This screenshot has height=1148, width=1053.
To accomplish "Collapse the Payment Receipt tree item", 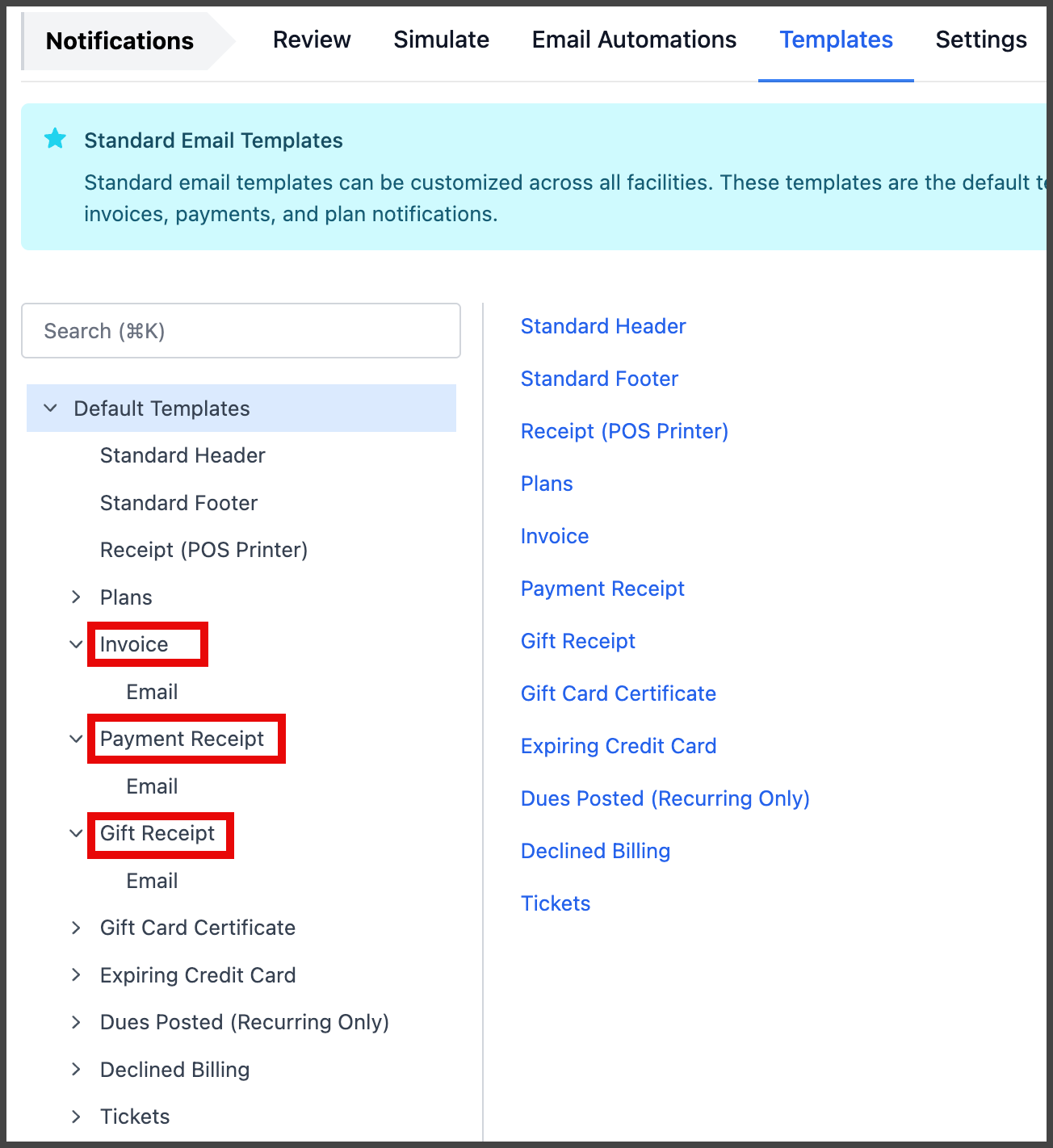I will 76,738.
